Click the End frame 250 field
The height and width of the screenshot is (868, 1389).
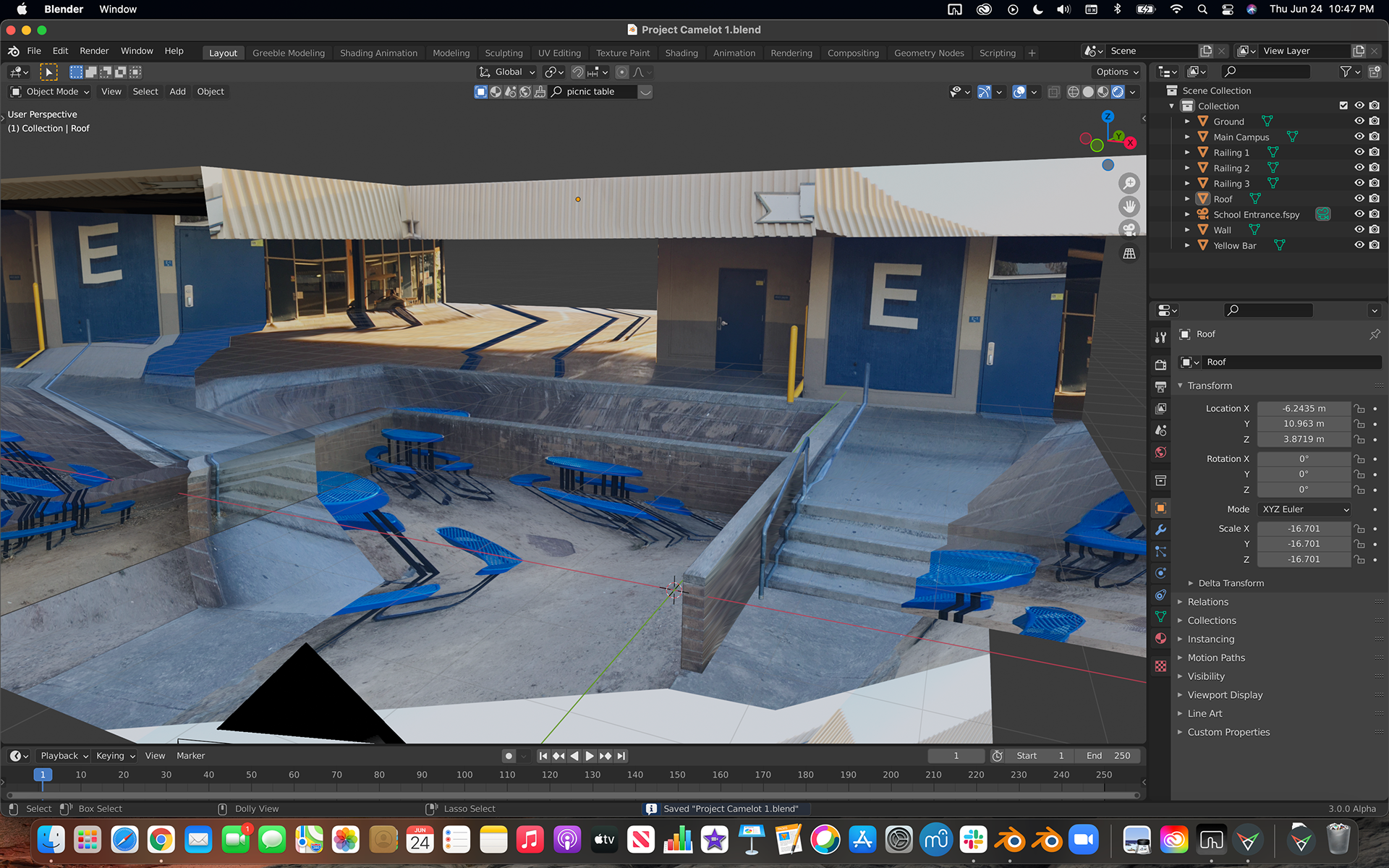pos(1108,756)
